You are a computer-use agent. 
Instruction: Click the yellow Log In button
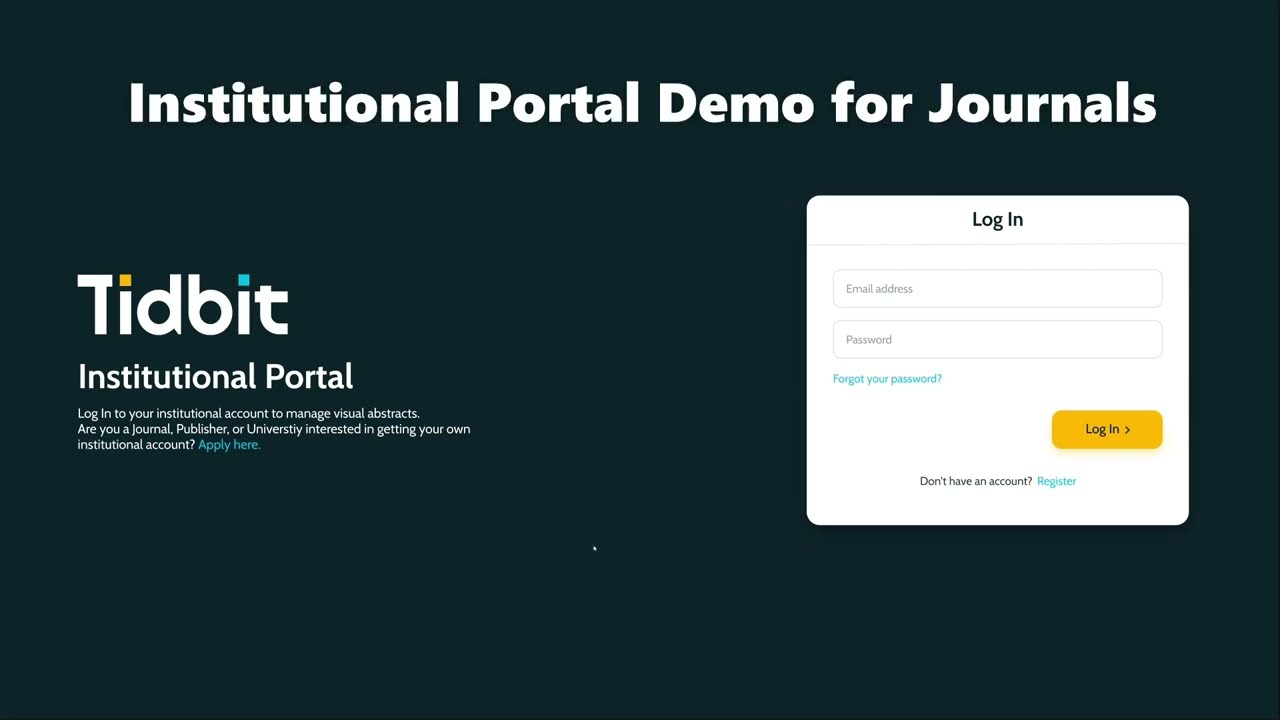1106,429
